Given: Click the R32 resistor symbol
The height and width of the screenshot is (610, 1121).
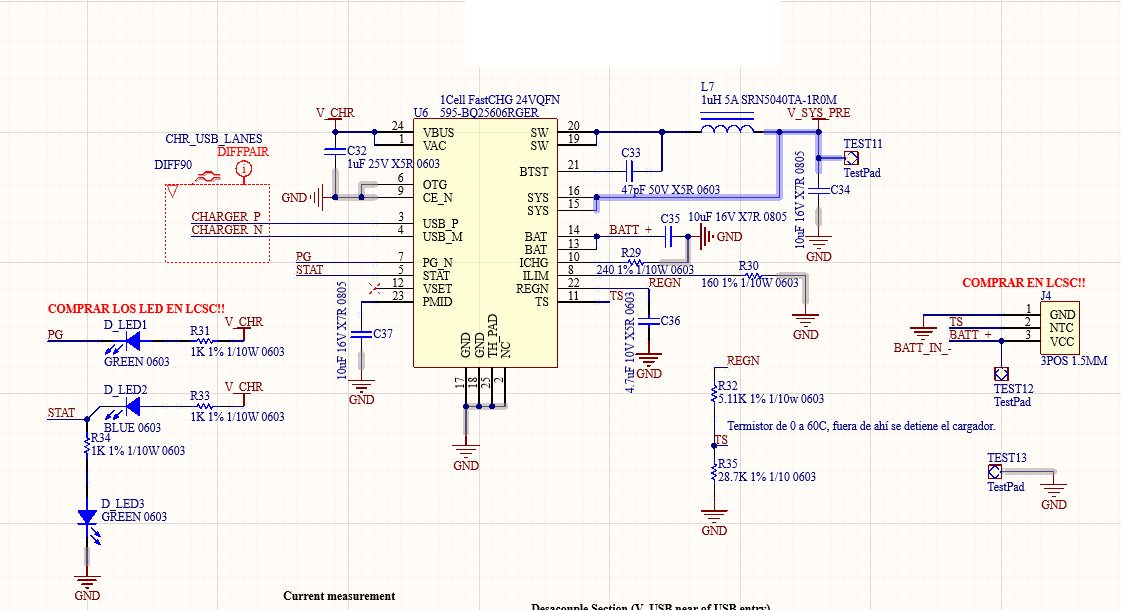Looking at the screenshot, I should 713,394.
